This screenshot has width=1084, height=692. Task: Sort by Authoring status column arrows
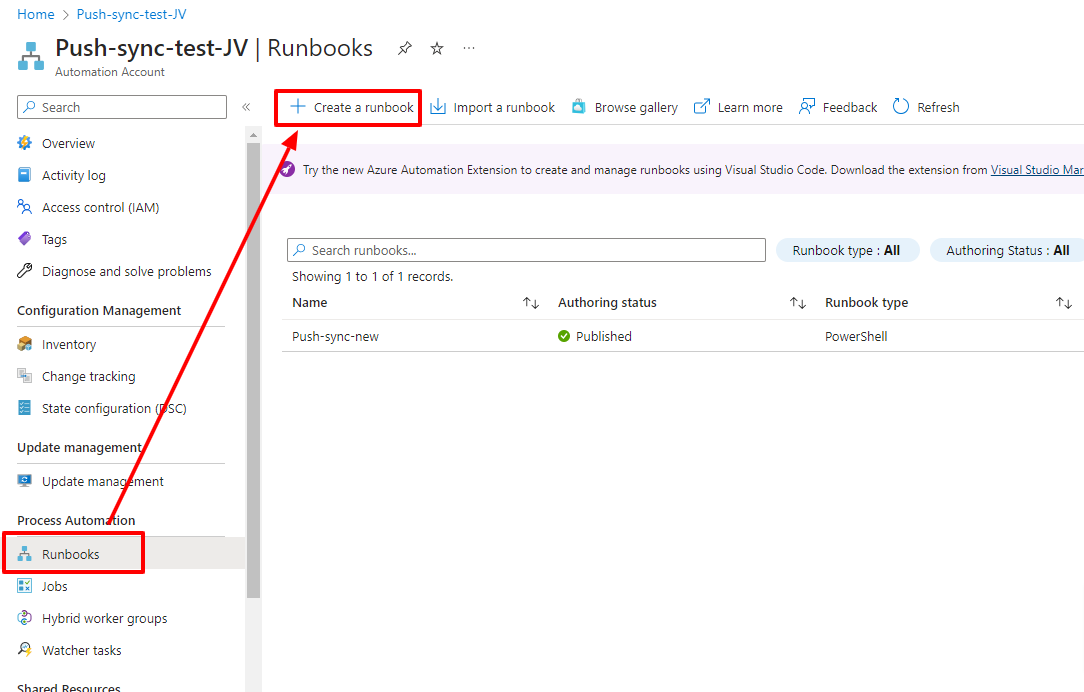click(798, 303)
